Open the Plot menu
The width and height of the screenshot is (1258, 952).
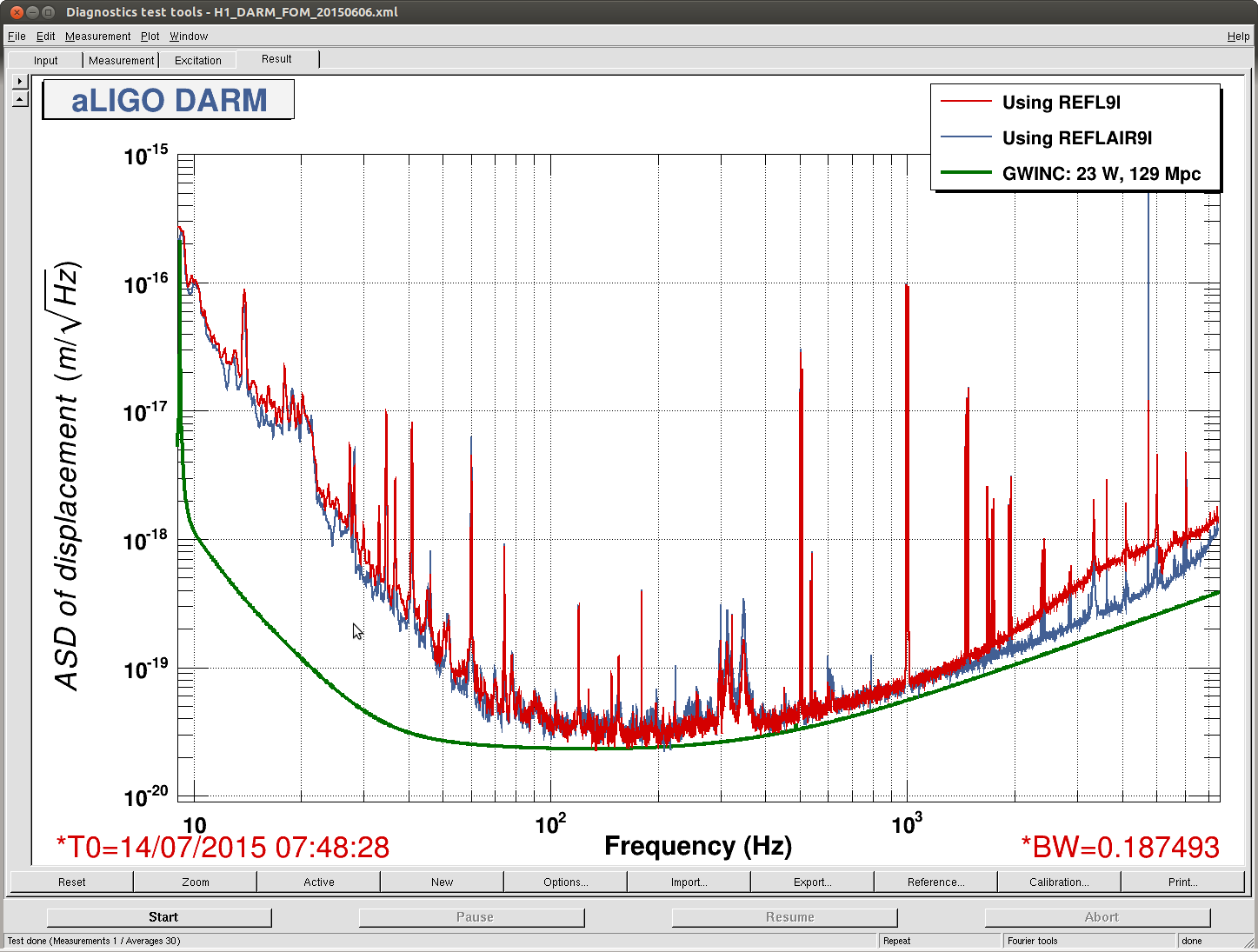[x=150, y=37]
